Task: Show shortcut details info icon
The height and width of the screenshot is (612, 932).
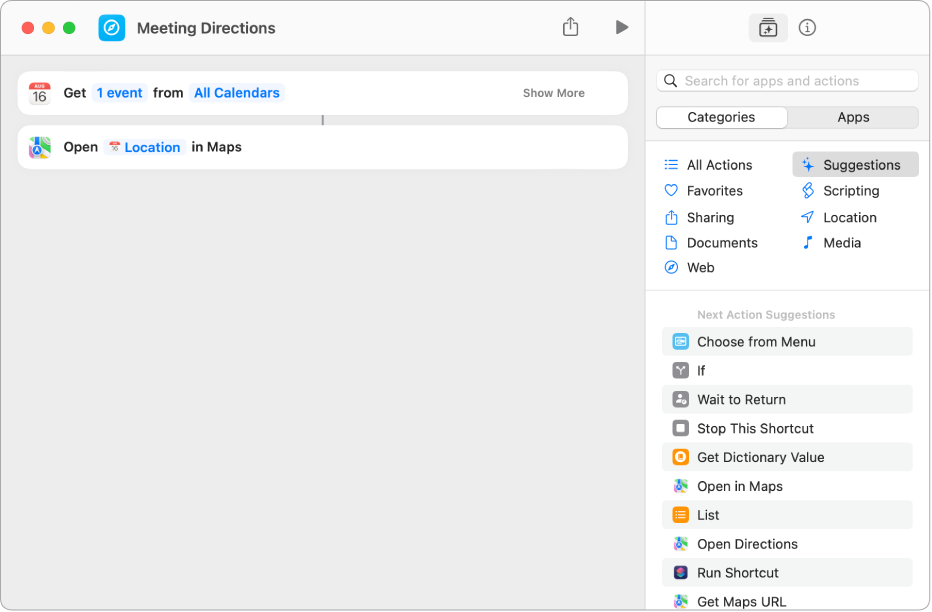Action: click(x=808, y=28)
